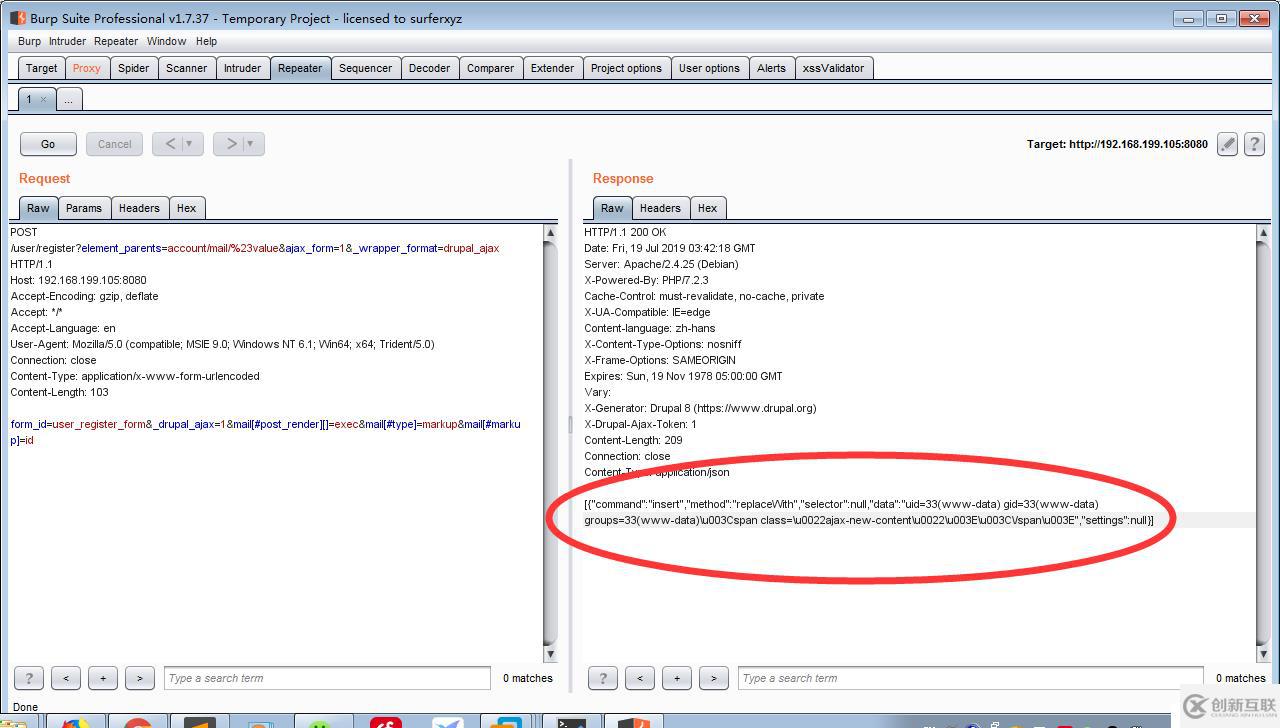Click the Request scrollbar up arrow
The height and width of the screenshot is (728, 1280).
coord(550,233)
